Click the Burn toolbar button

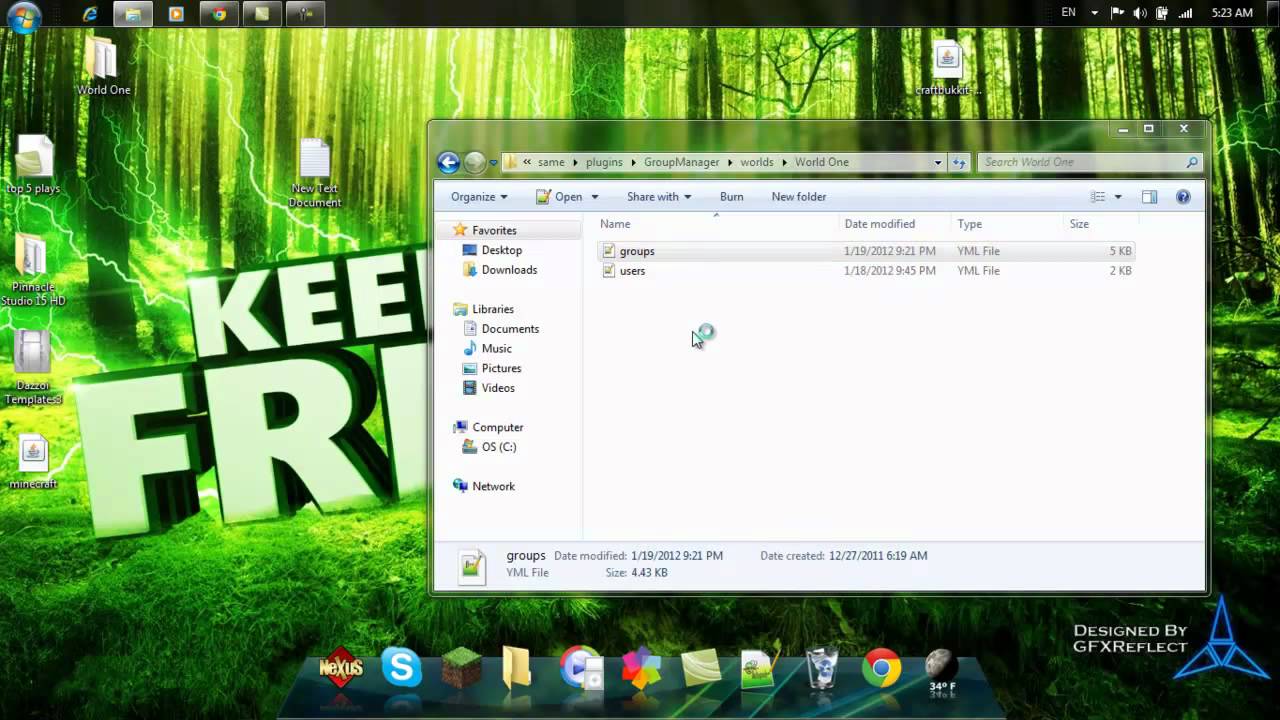pyautogui.click(x=731, y=197)
